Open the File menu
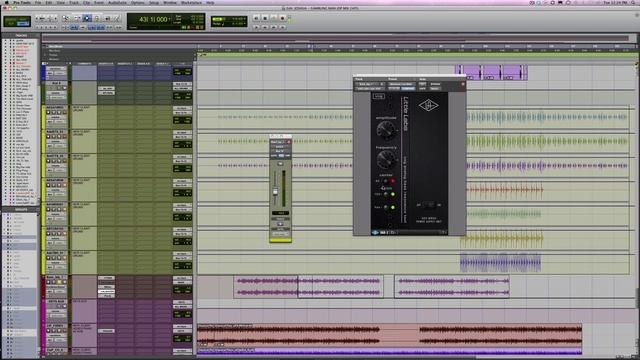640x360 pixels. pyautogui.click(x=38, y=2)
